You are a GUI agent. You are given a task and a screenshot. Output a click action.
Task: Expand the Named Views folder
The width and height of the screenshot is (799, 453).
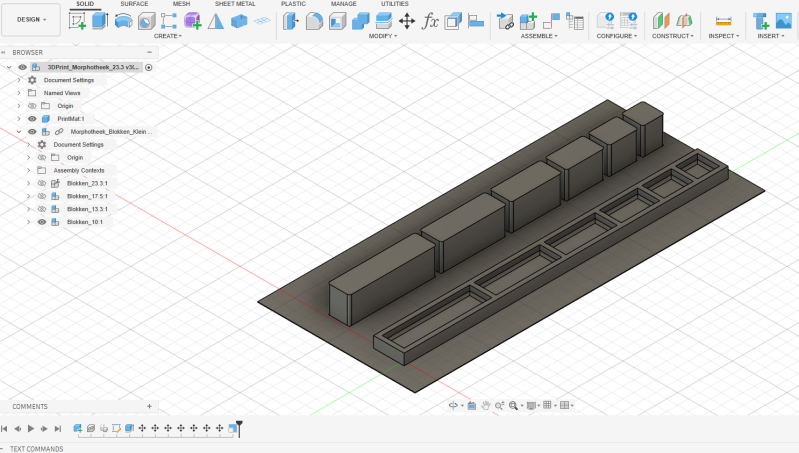[x=19, y=93]
